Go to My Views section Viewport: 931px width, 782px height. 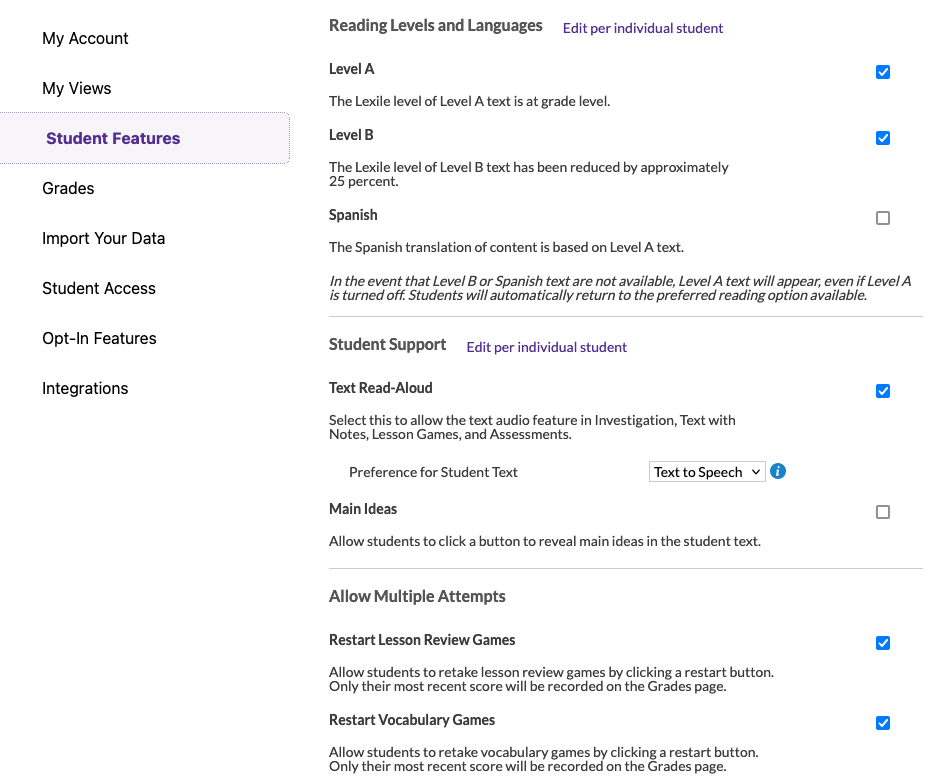point(77,88)
